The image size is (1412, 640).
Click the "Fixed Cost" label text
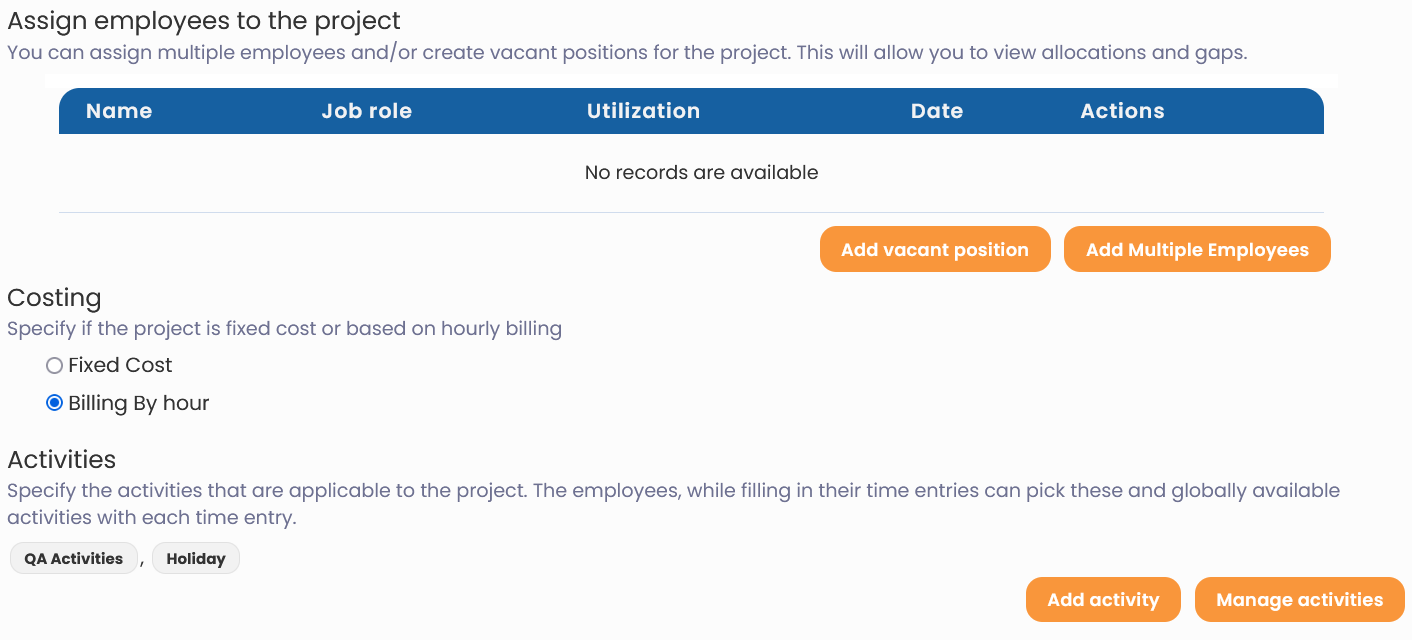120,366
